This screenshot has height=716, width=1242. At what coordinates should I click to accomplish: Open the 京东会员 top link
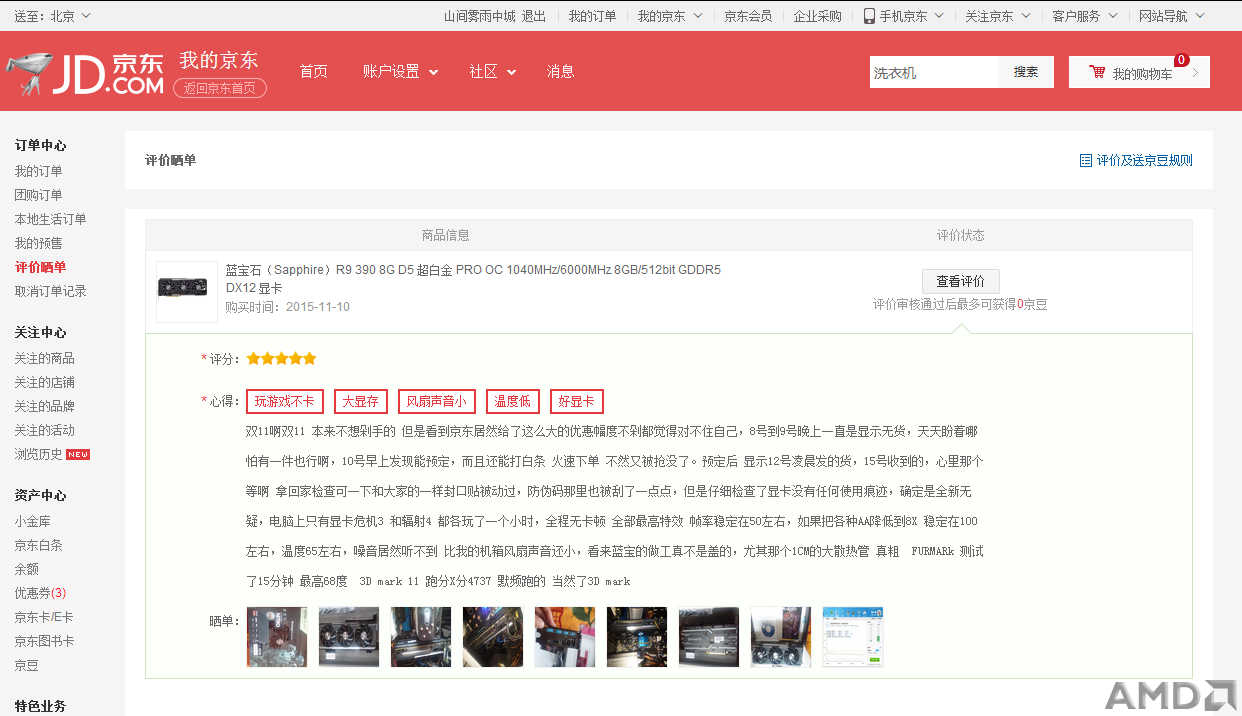[x=748, y=16]
